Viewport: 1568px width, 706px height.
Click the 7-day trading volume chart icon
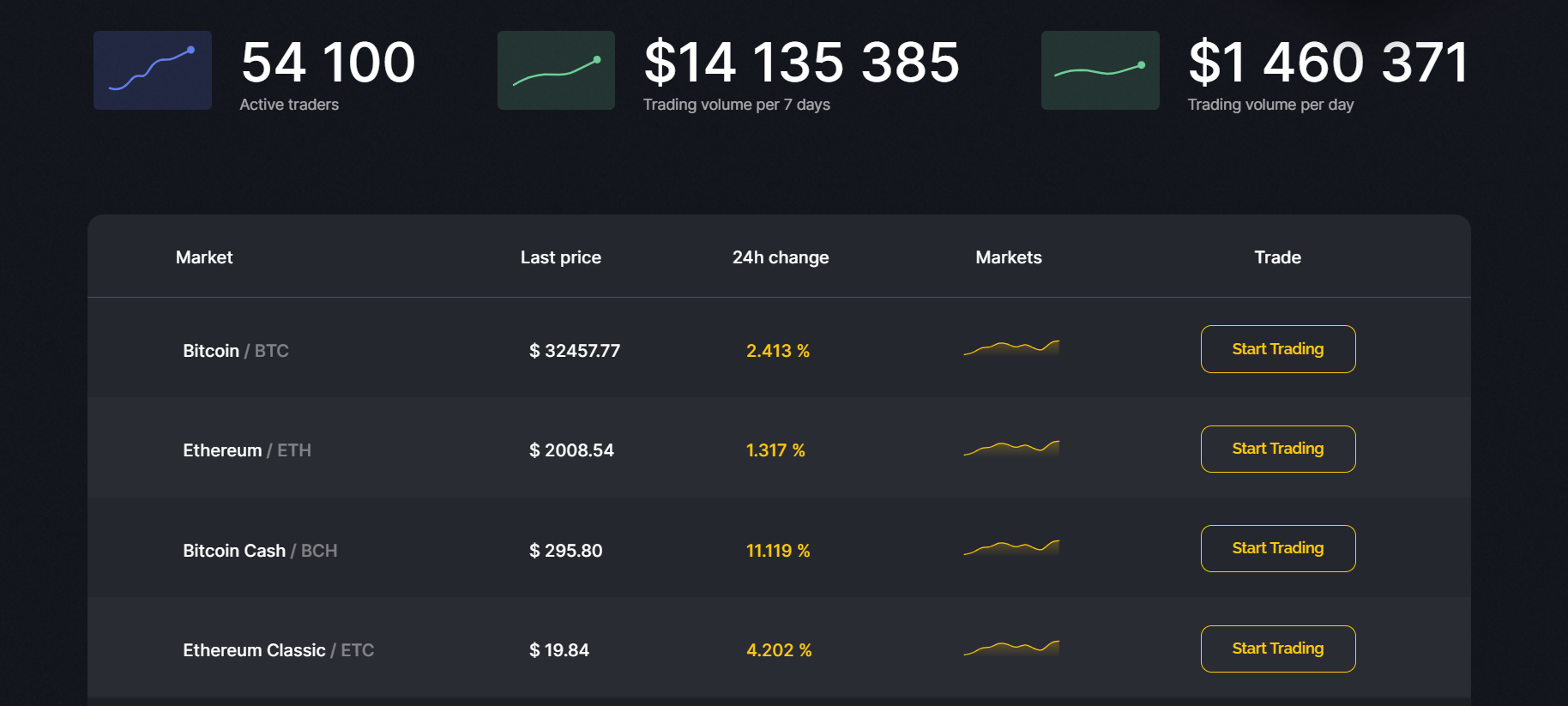click(x=556, y=70)
